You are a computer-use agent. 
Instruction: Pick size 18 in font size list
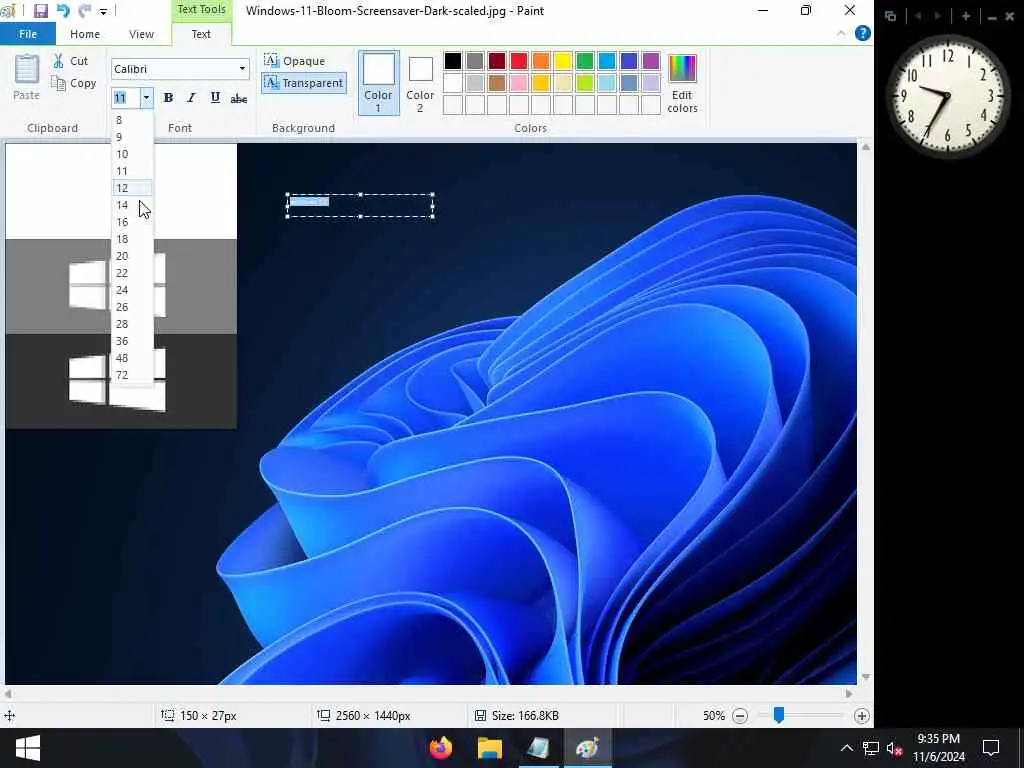click(132, 239)
